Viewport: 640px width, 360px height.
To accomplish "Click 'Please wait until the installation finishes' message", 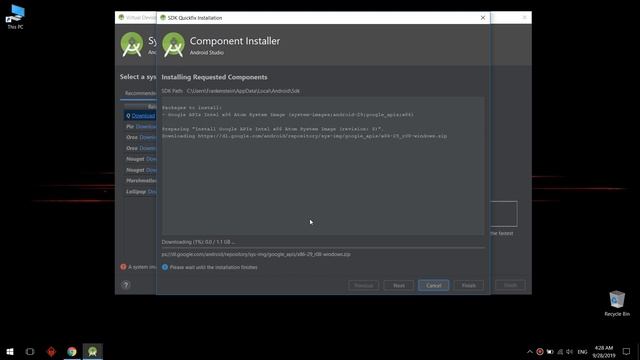I will pos(213,267).
